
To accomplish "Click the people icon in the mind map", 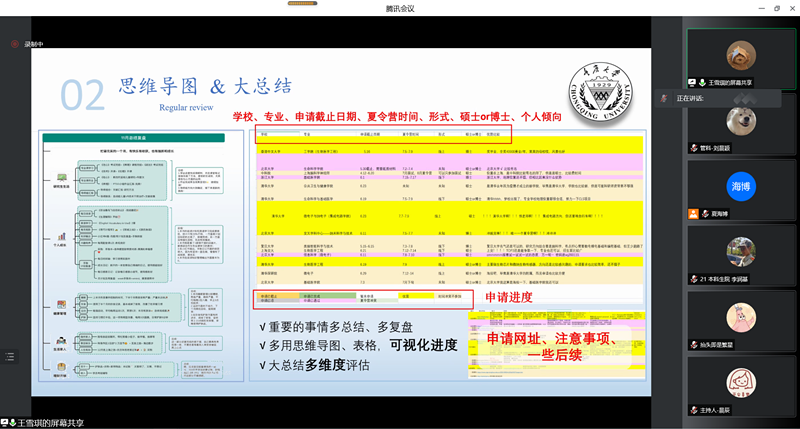I will pos(61,341).
